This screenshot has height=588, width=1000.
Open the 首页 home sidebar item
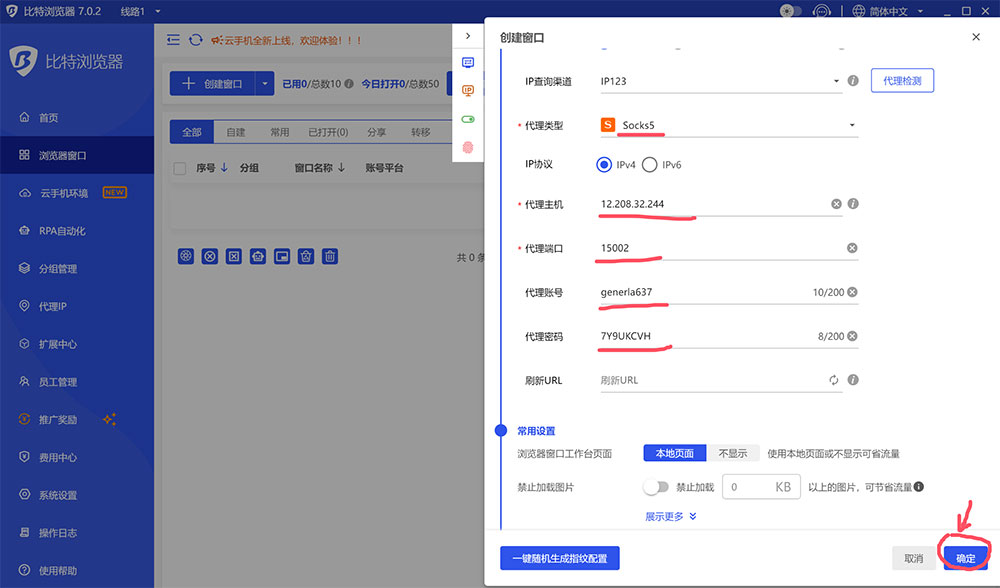pos(77,117)
